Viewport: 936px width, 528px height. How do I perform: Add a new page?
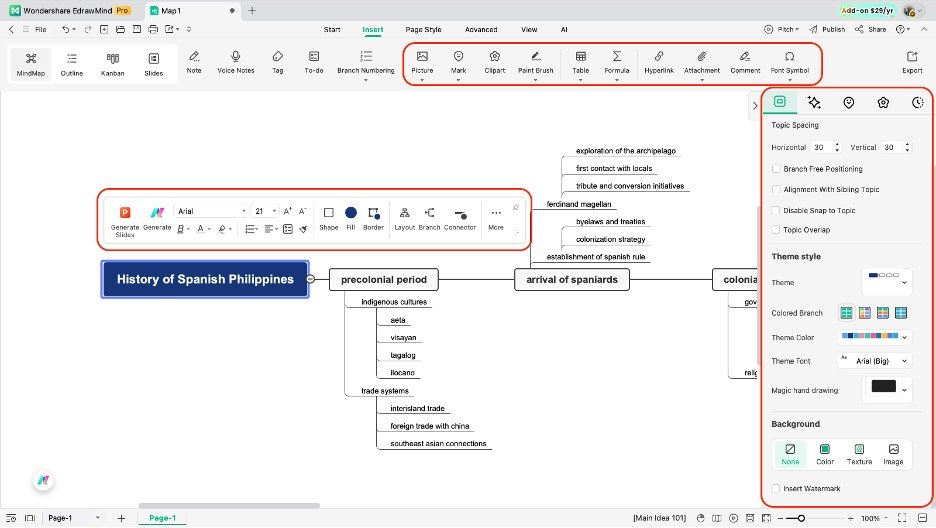[121, 518]
